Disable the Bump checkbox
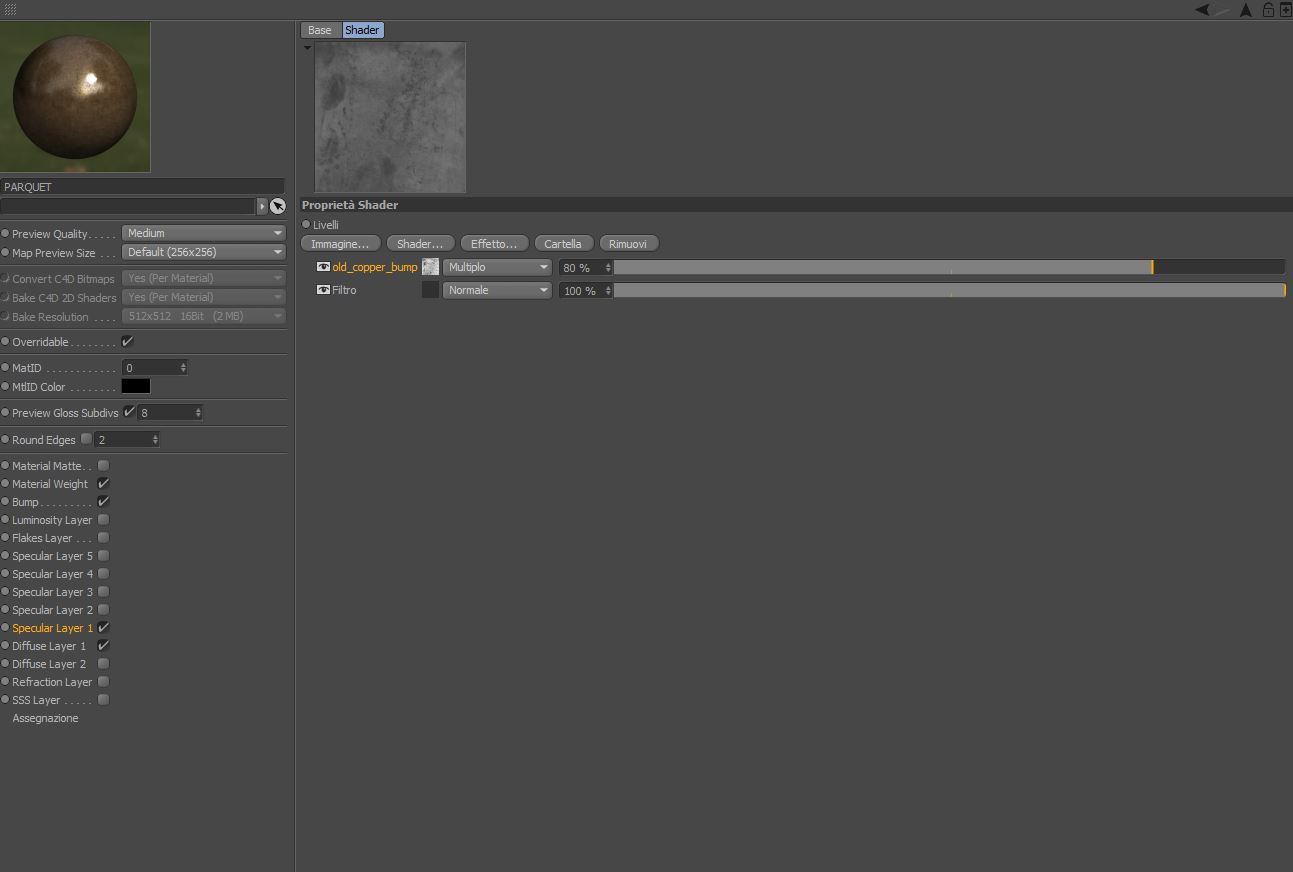This screenshot has width=1293, height=872. 103,501
